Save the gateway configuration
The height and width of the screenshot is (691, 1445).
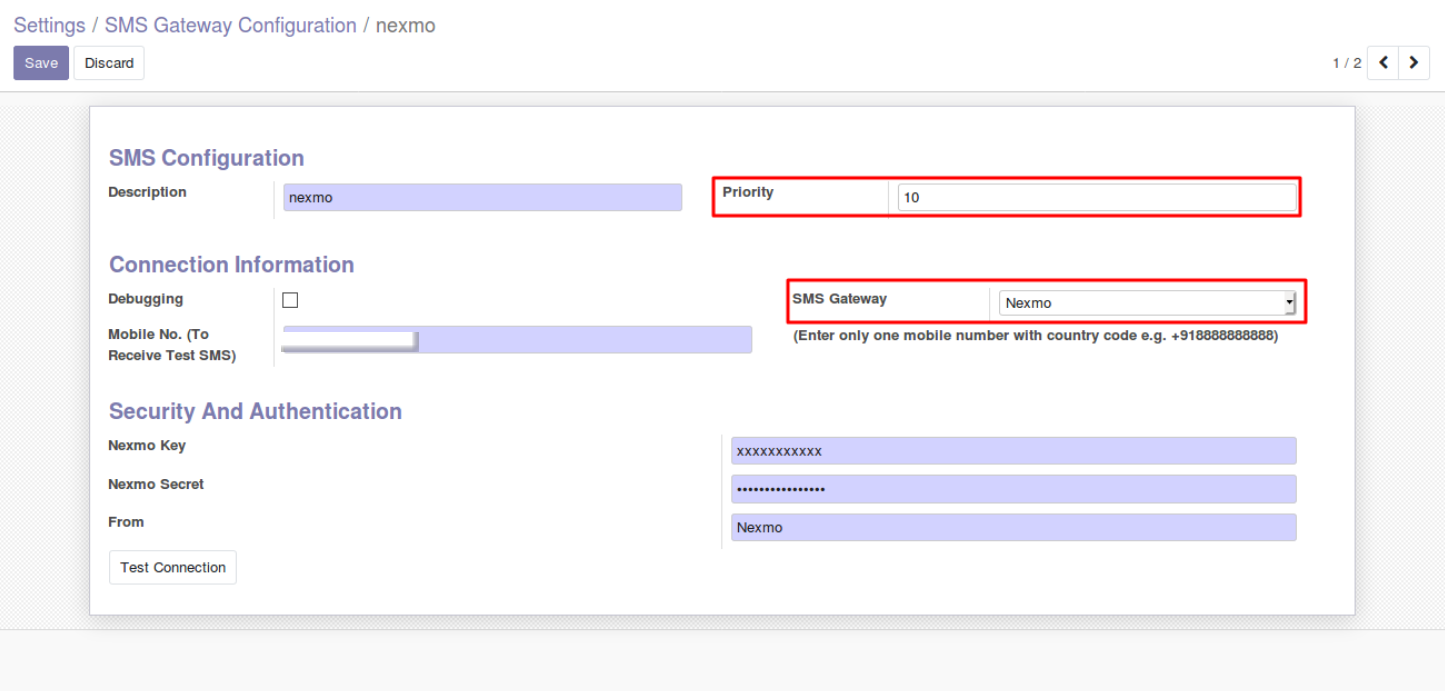pos(41,63)
